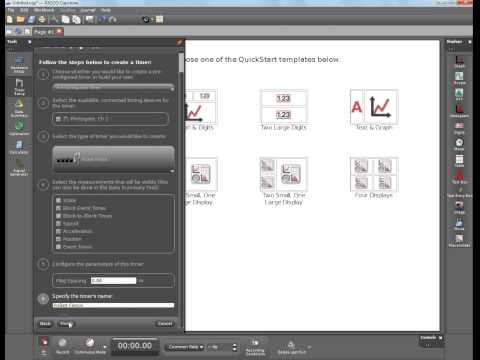
Task: Click the Redo green arrow icon
Action: (x=112, y=20)
